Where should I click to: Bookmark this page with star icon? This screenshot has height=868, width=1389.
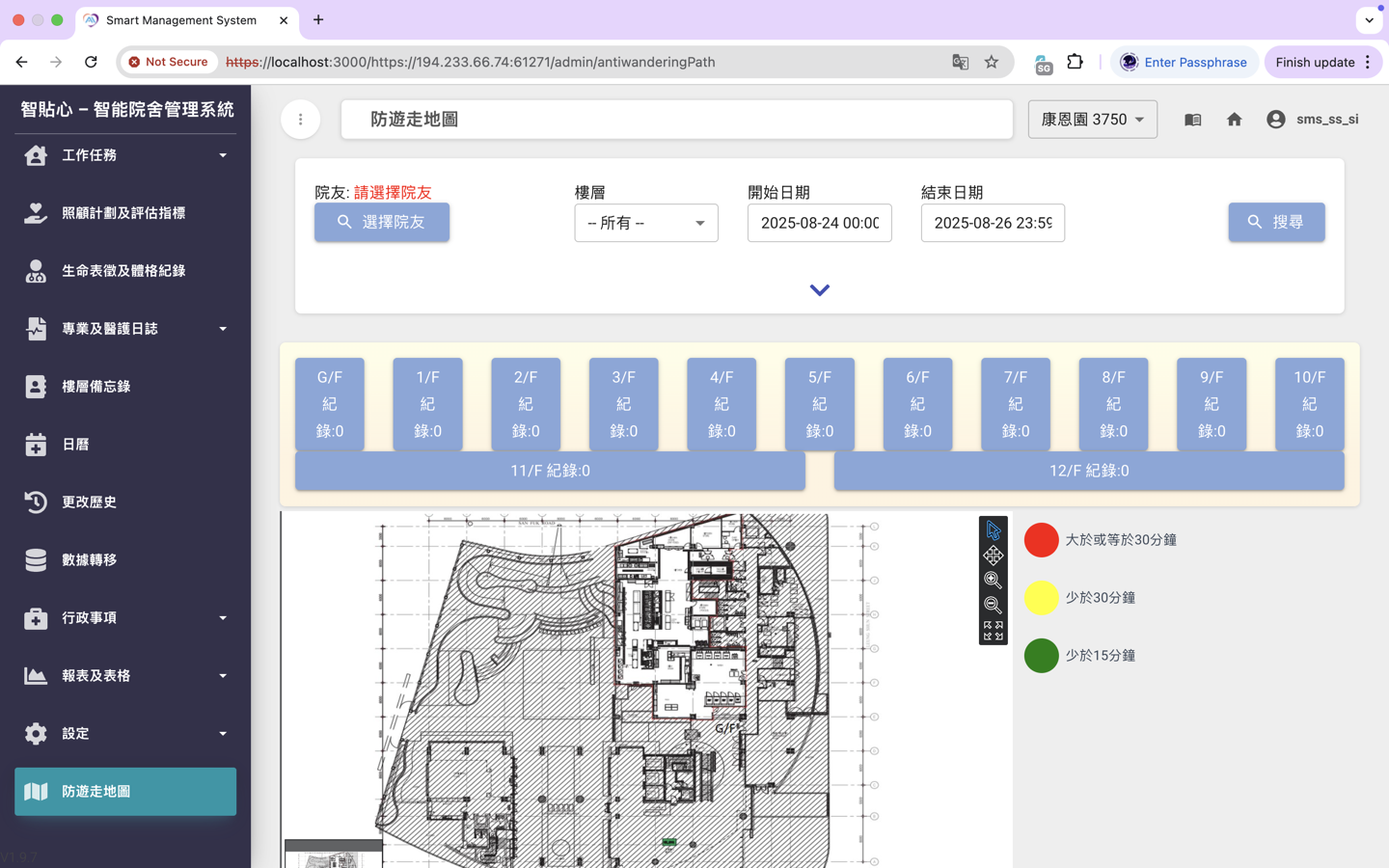click(992, 62)
